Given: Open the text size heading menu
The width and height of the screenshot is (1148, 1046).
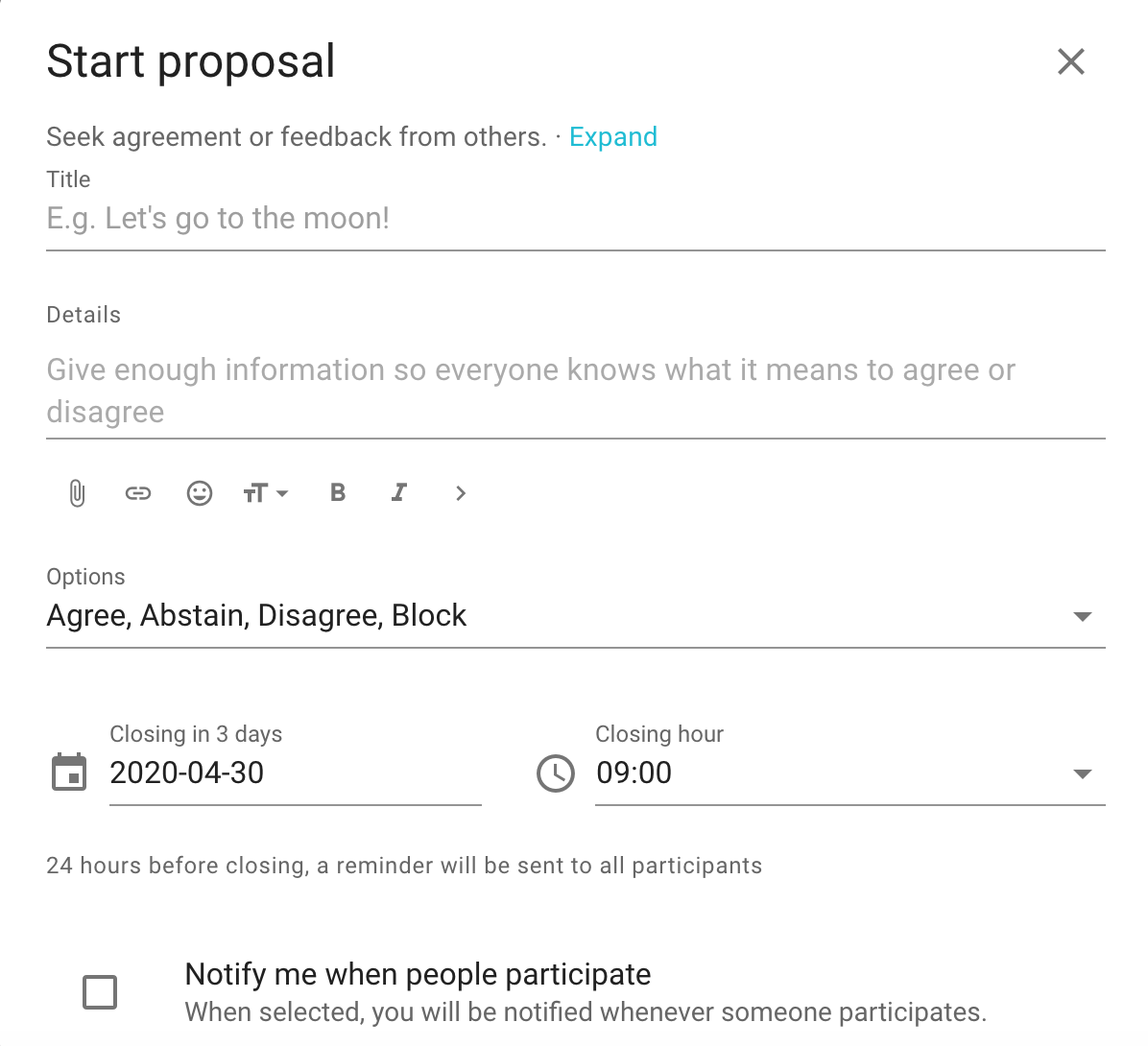Looking at the screenshot, I should pos(266,493).
